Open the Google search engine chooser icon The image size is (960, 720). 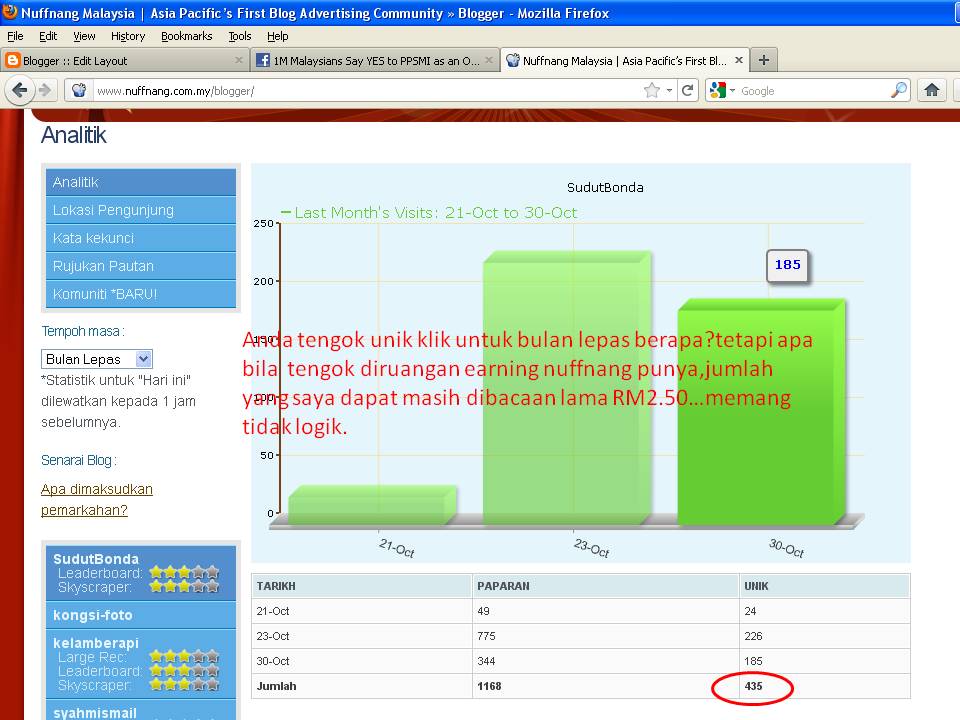(717, 91)
